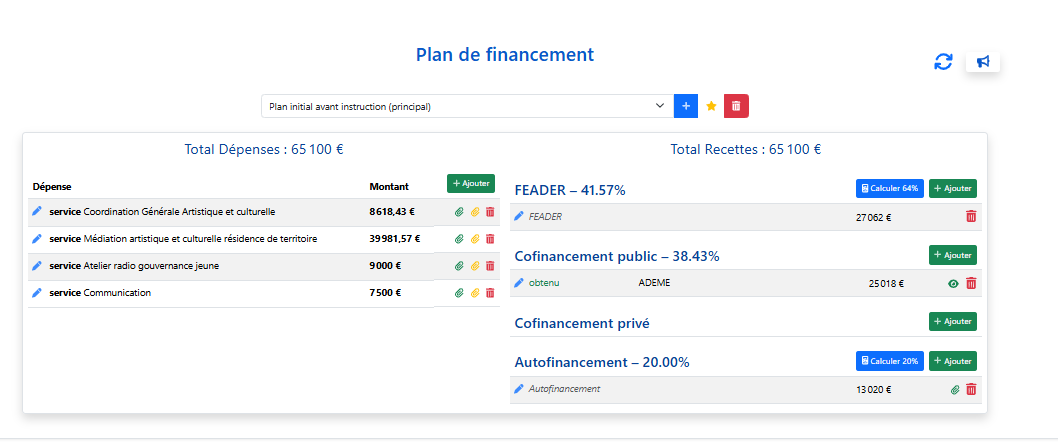1058x445 pixels.
Task: Edit the Autofinancement line with pencil icon
Action: click(519, 389)
